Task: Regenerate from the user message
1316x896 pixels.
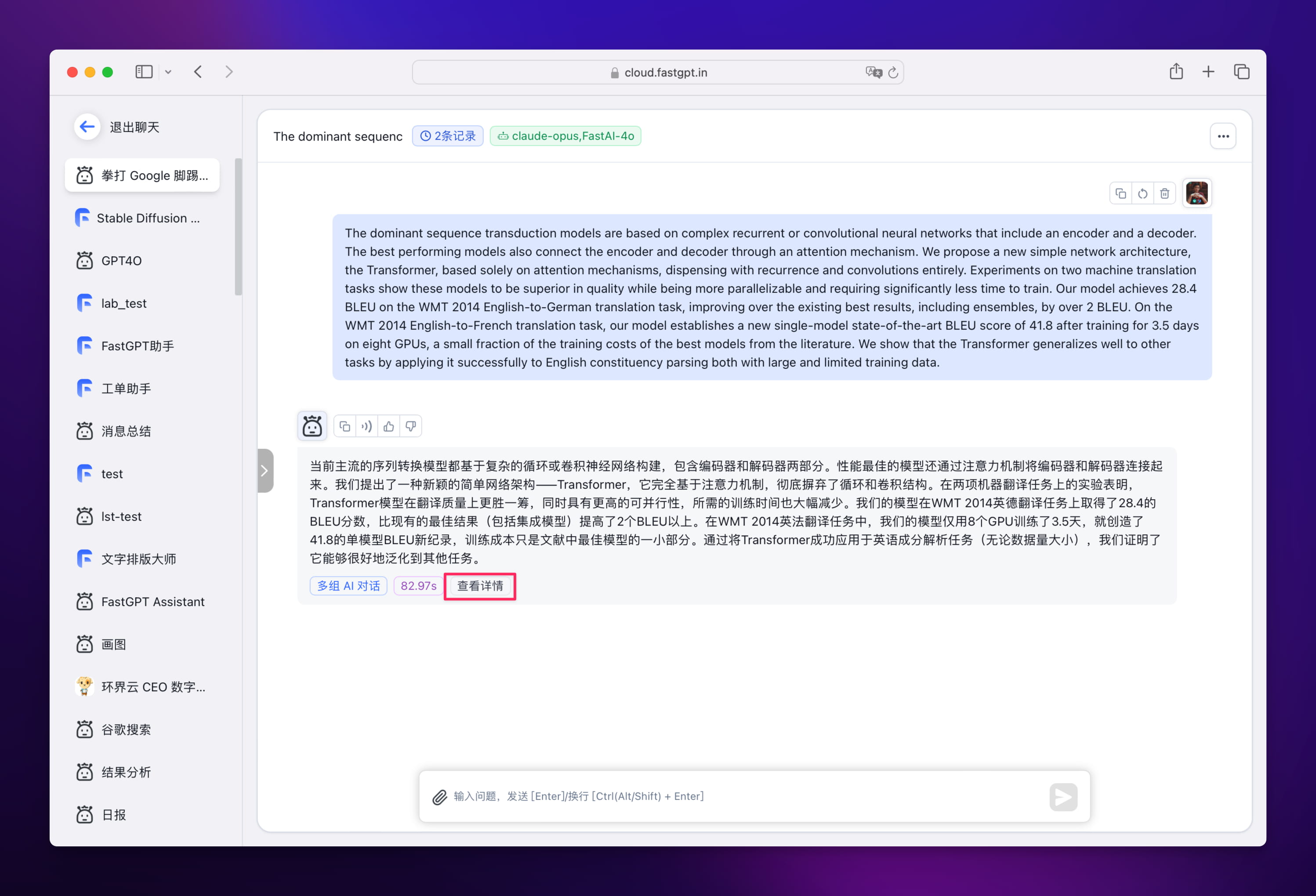Action: 1142,194
